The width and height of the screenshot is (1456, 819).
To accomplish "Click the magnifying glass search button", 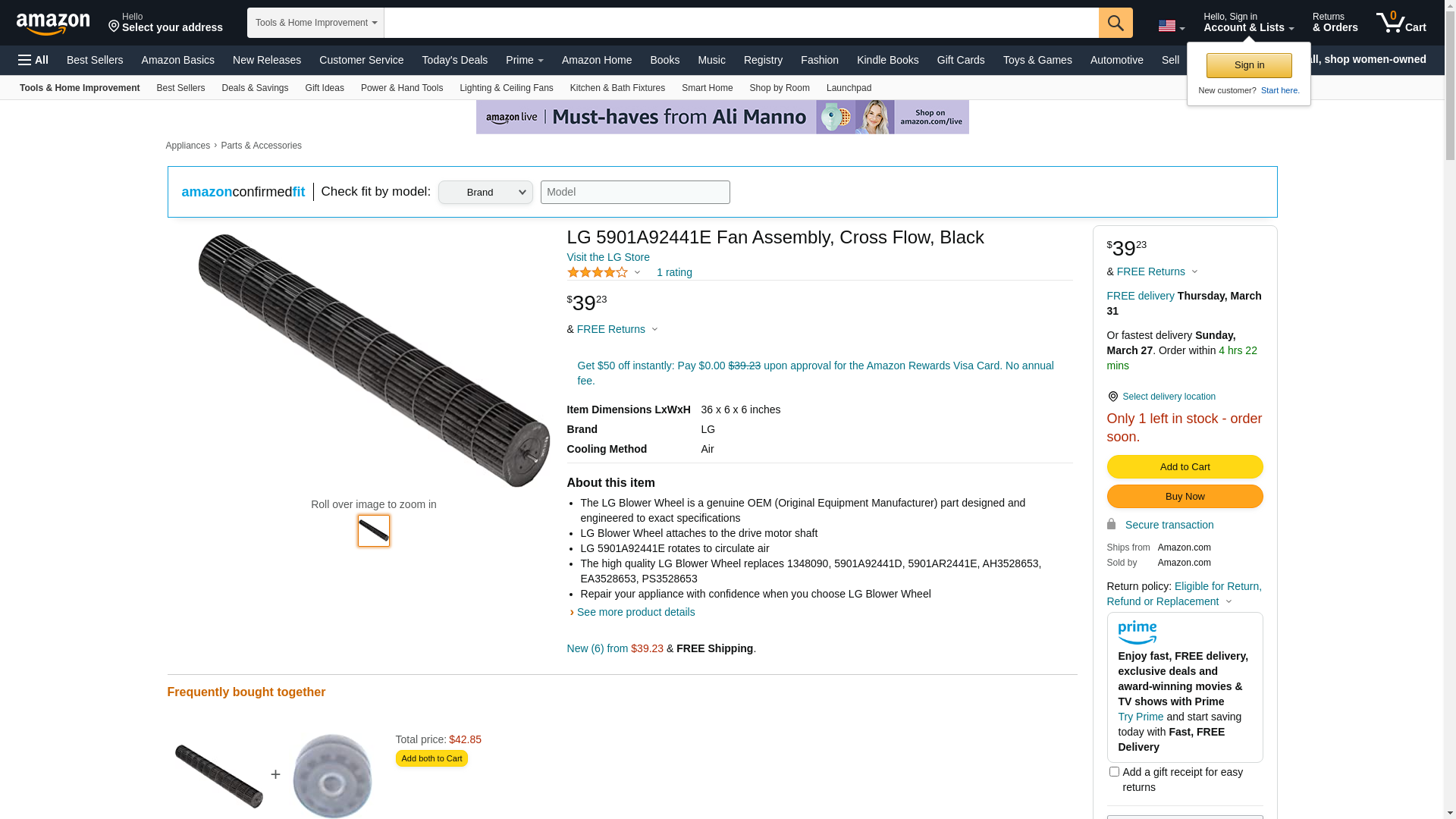I will point(1115,23).
